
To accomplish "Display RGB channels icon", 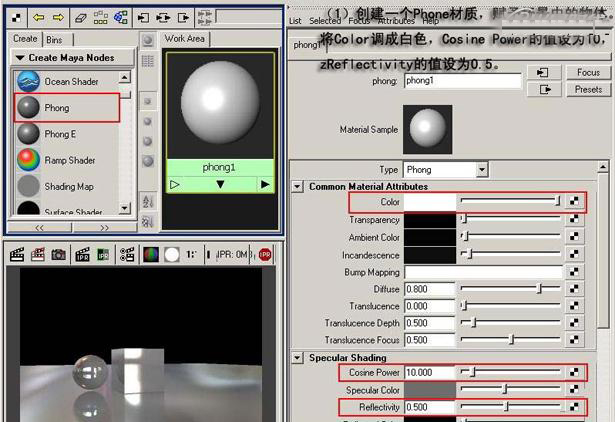I will click(151, 255).
